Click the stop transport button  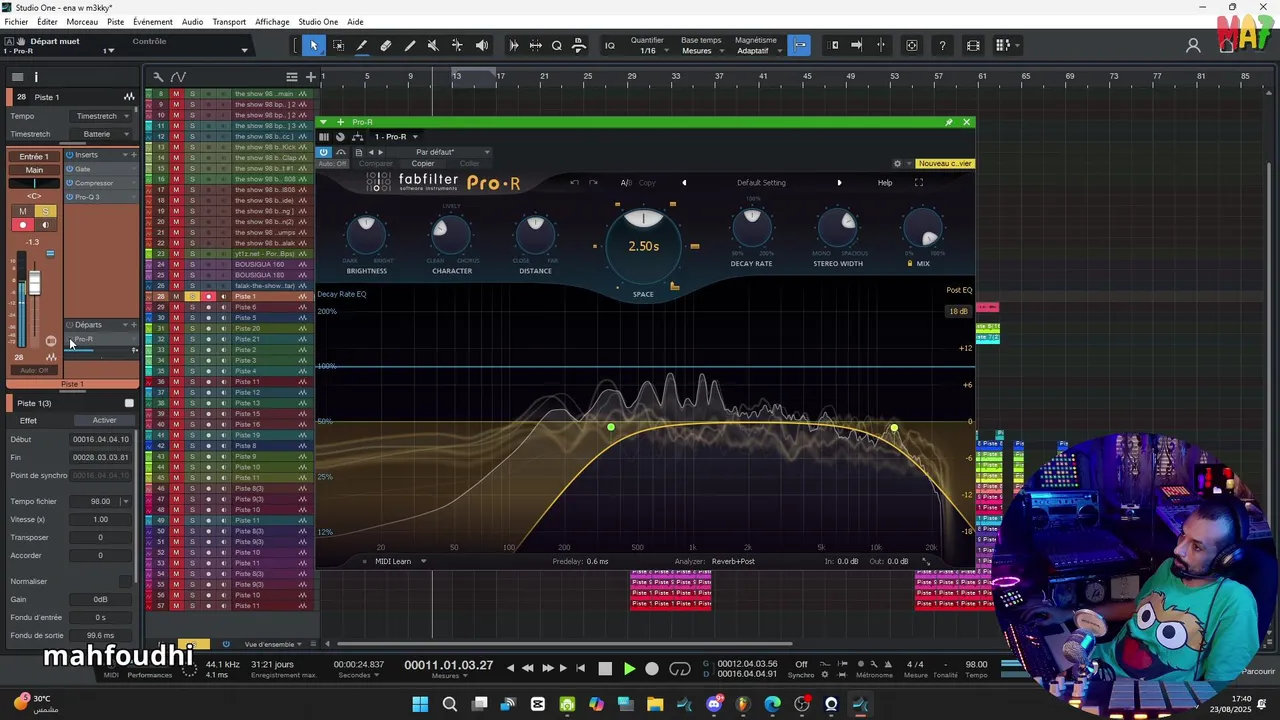coord(605,669)
